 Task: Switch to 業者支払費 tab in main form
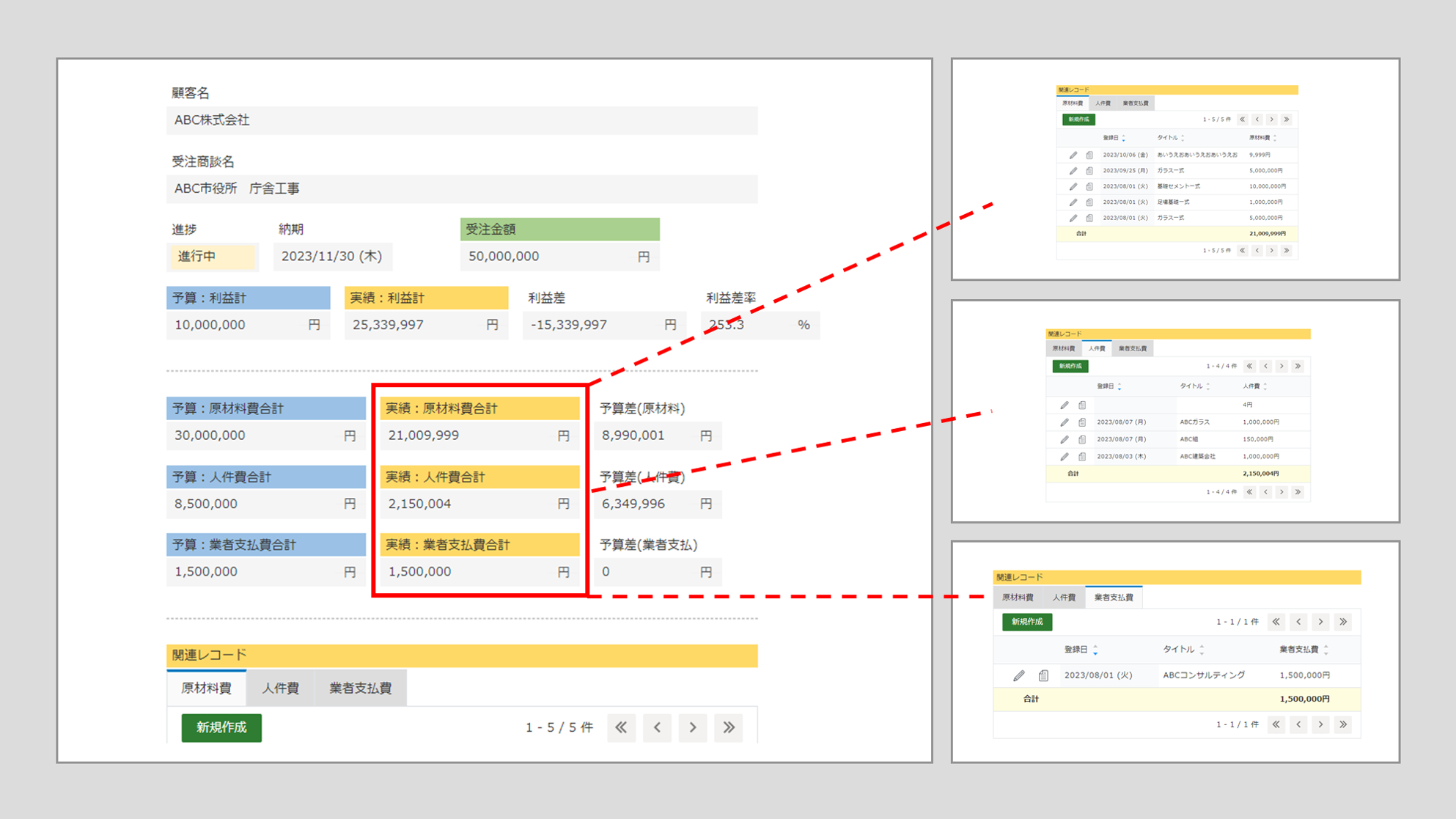tap(360, 688)
